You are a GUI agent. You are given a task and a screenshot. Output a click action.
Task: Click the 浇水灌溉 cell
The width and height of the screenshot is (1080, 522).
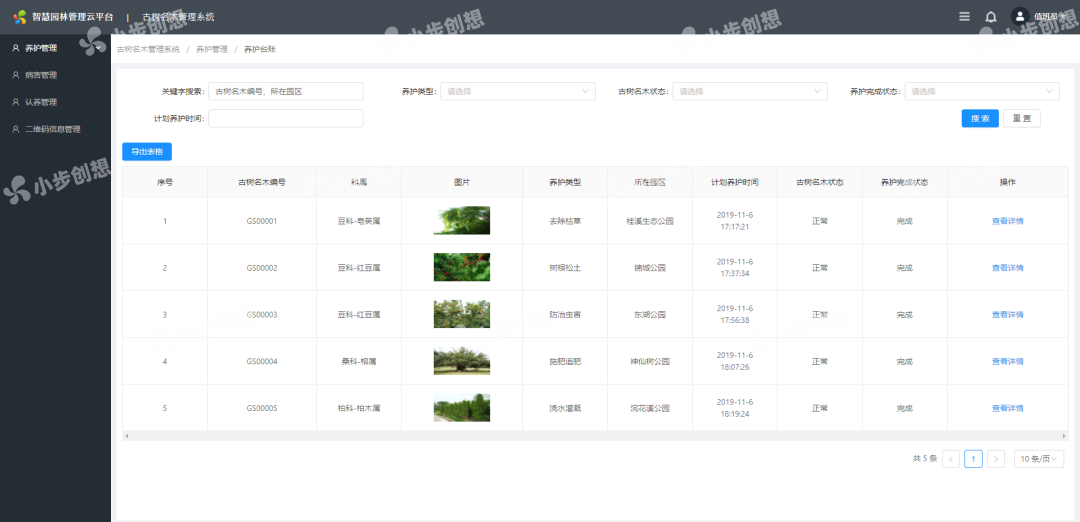coord(565,408)
